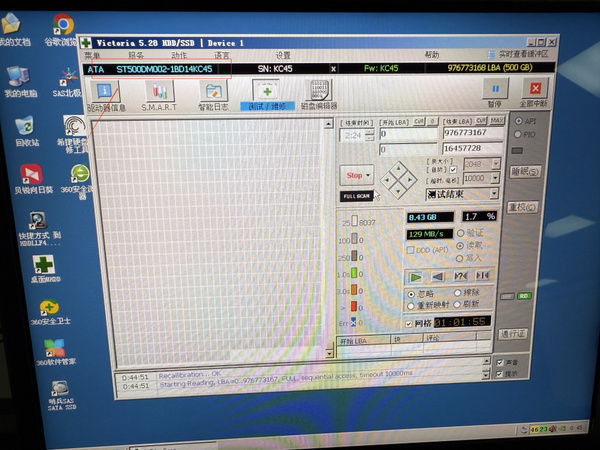
Task: Click the right arrow of the diamond navigator
Action: click(x=410, y=179)
